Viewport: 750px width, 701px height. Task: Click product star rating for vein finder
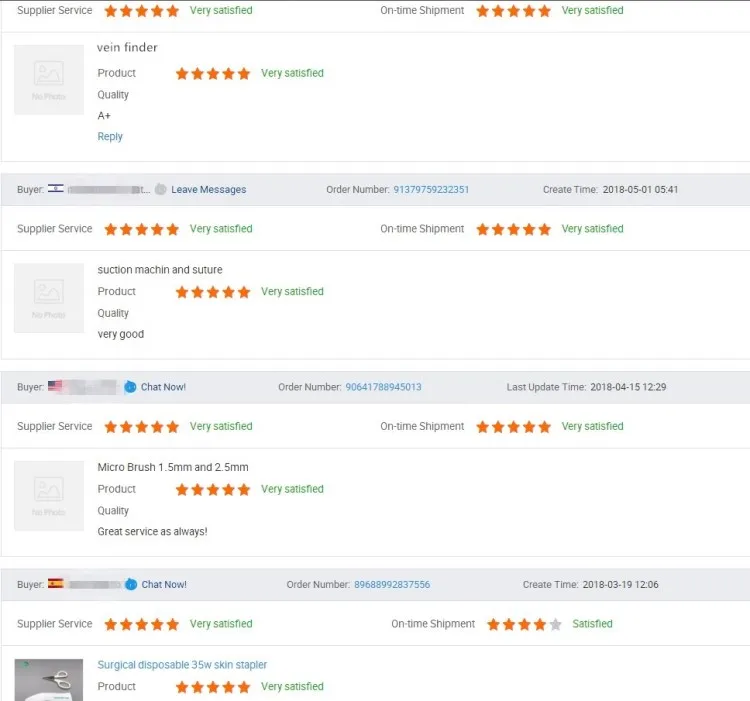213,74
